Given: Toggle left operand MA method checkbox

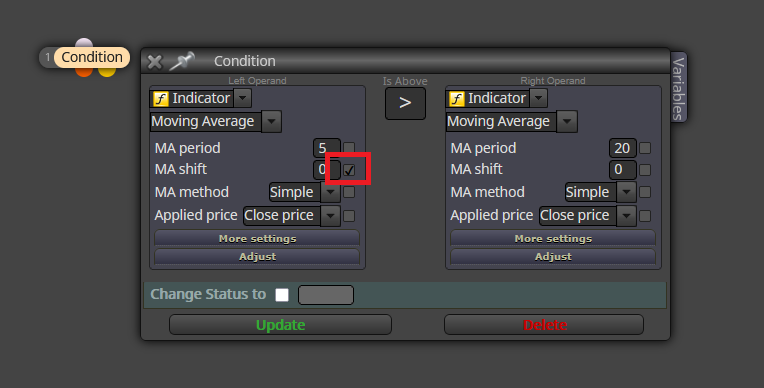Looking at the screenshot, I should coord(349,192).
